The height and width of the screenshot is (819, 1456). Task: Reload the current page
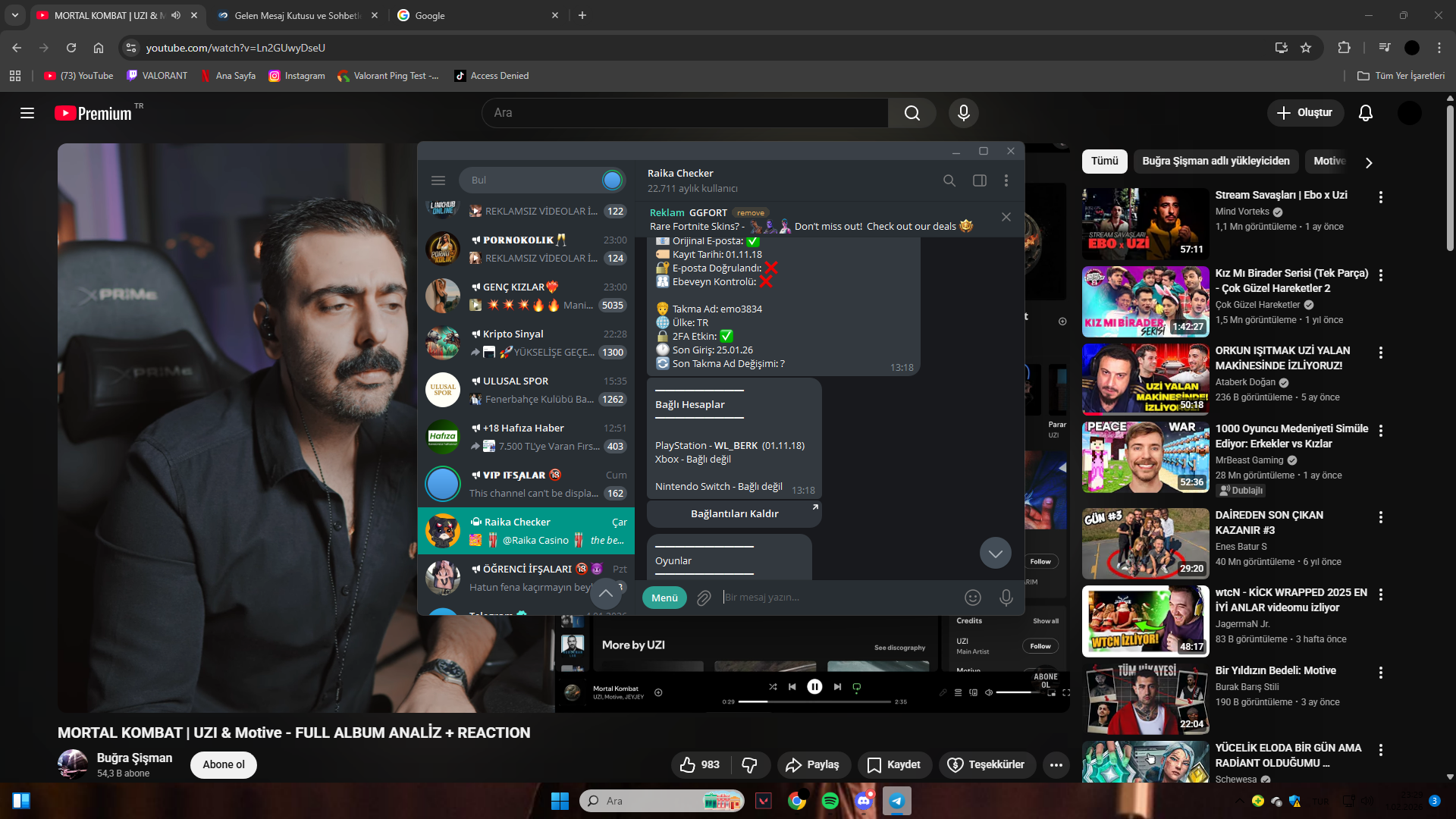[x=71, y=48]
